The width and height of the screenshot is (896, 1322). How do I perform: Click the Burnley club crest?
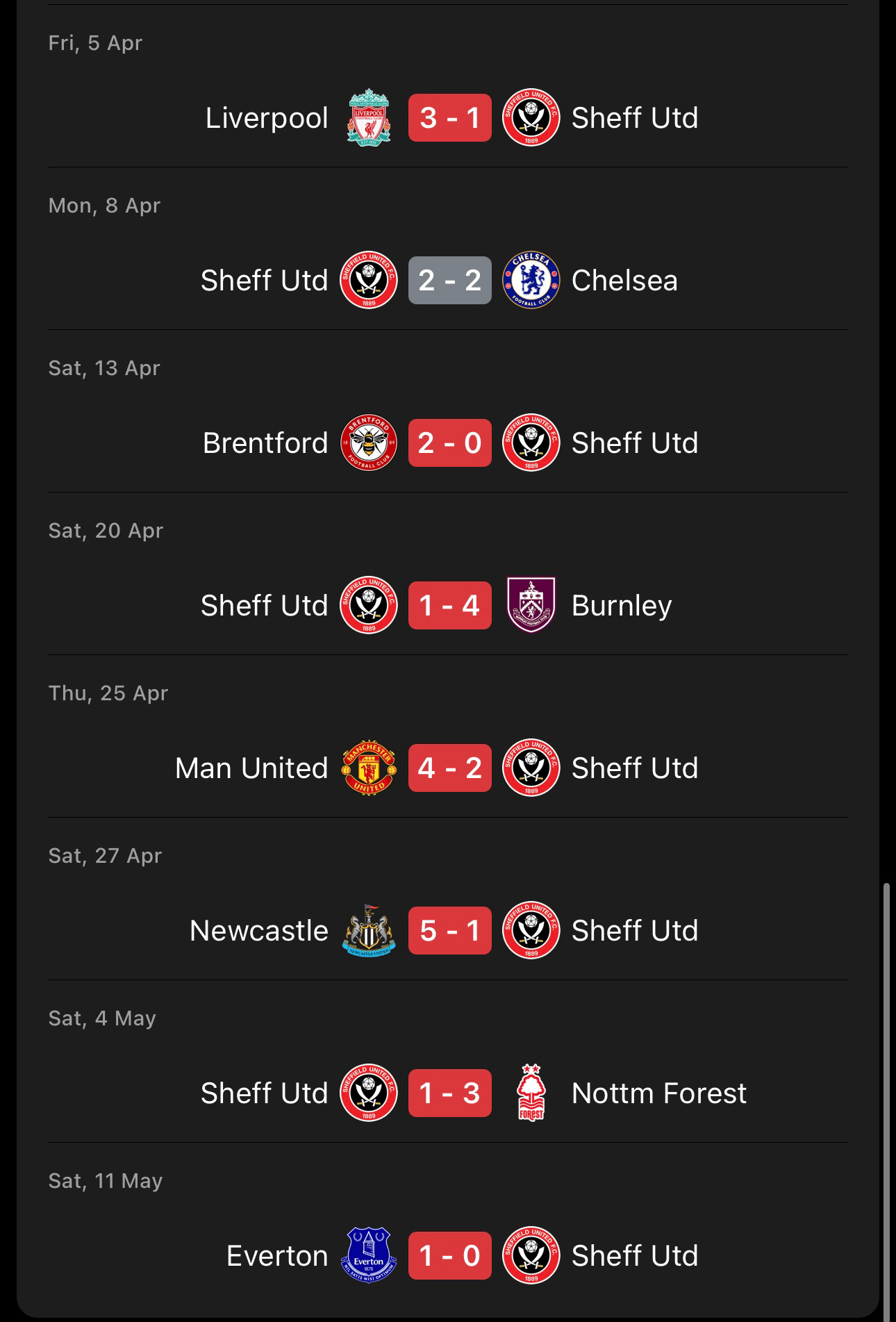tap(531, 605)
